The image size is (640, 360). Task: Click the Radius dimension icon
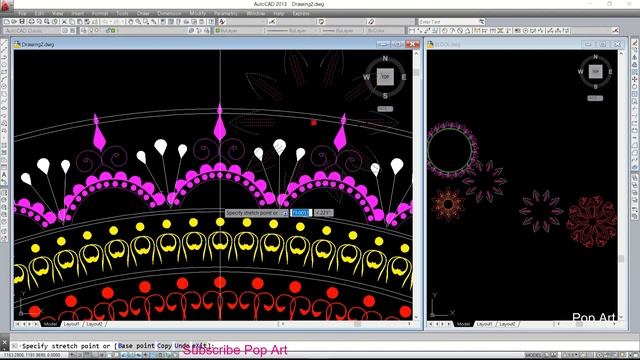point(444,31)
